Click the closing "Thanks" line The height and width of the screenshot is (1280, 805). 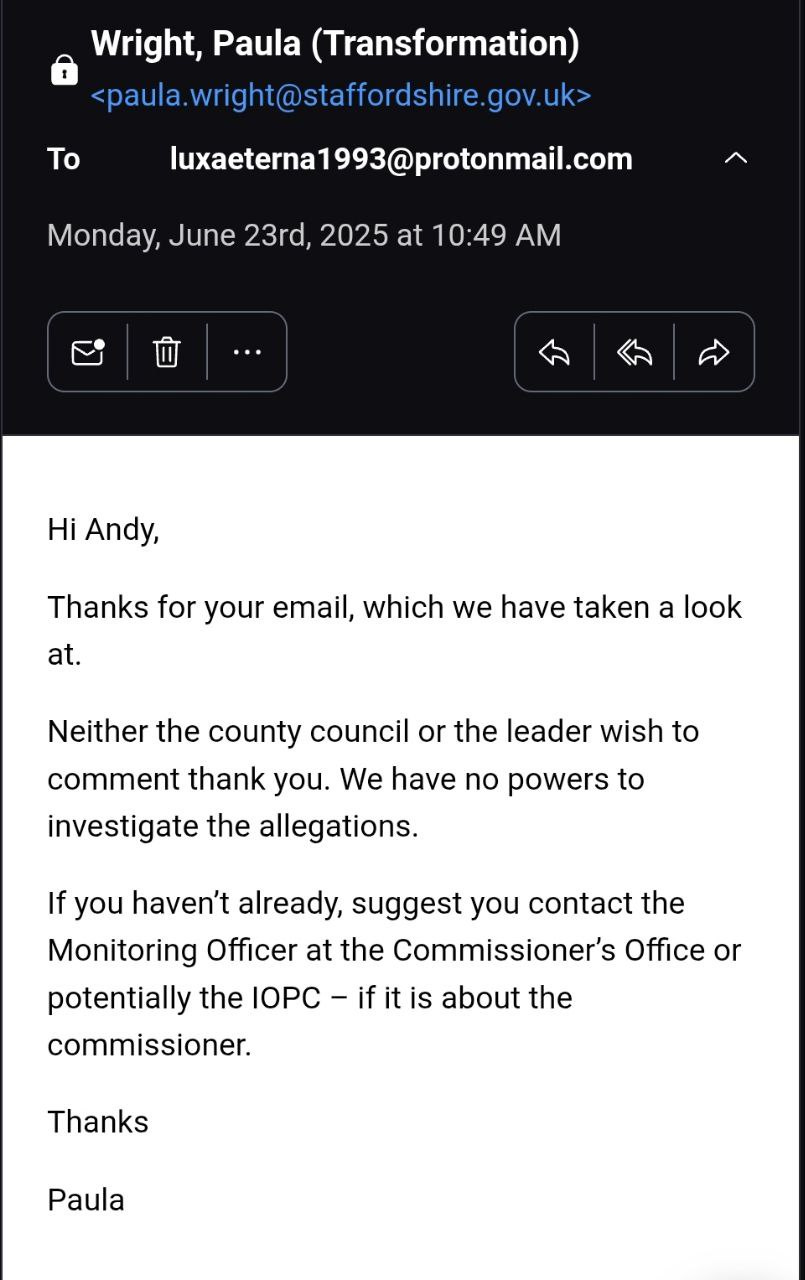tap(98, 1122)
